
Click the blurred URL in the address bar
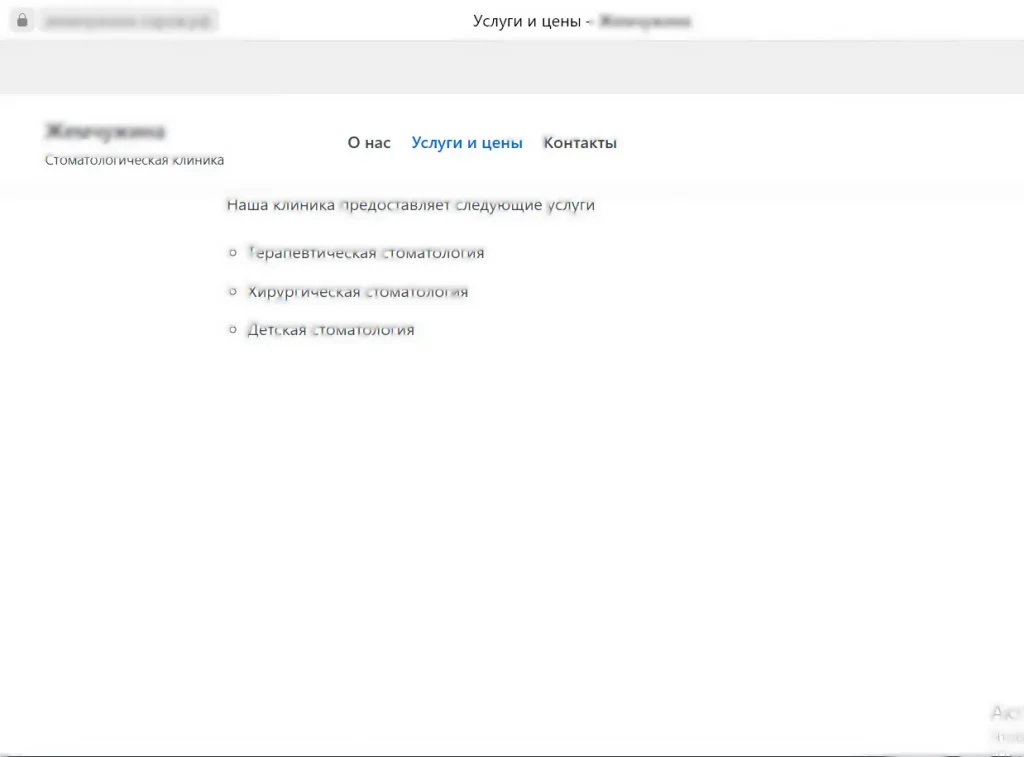(128, 20)
